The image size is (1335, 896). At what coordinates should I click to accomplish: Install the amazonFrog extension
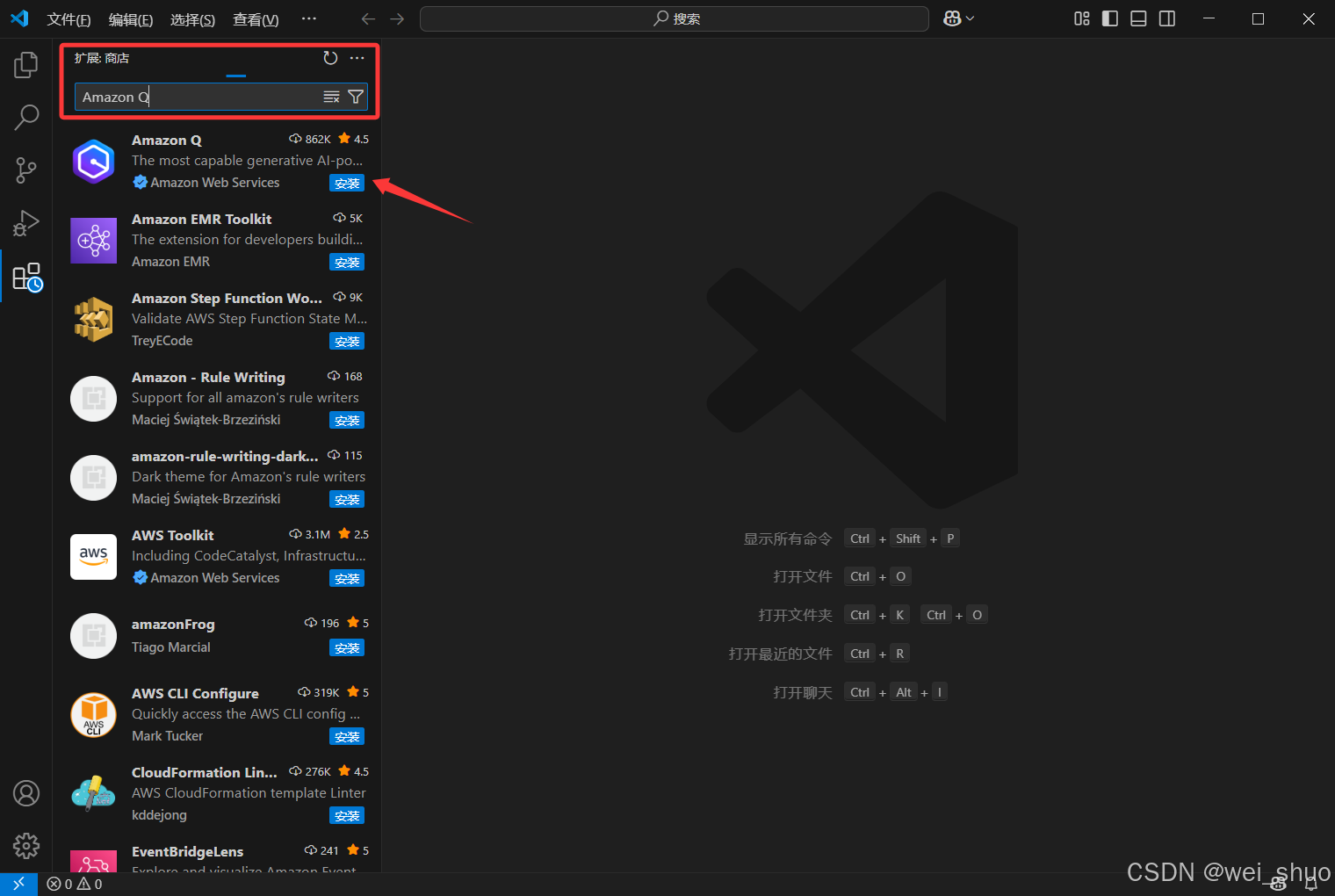[347, 648]
